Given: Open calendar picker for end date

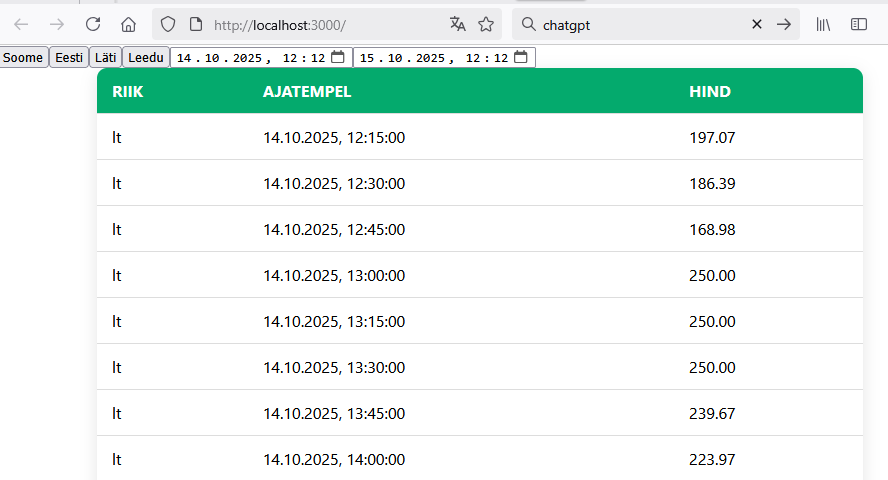Looking at the screenshot, I should coord(520,58).
